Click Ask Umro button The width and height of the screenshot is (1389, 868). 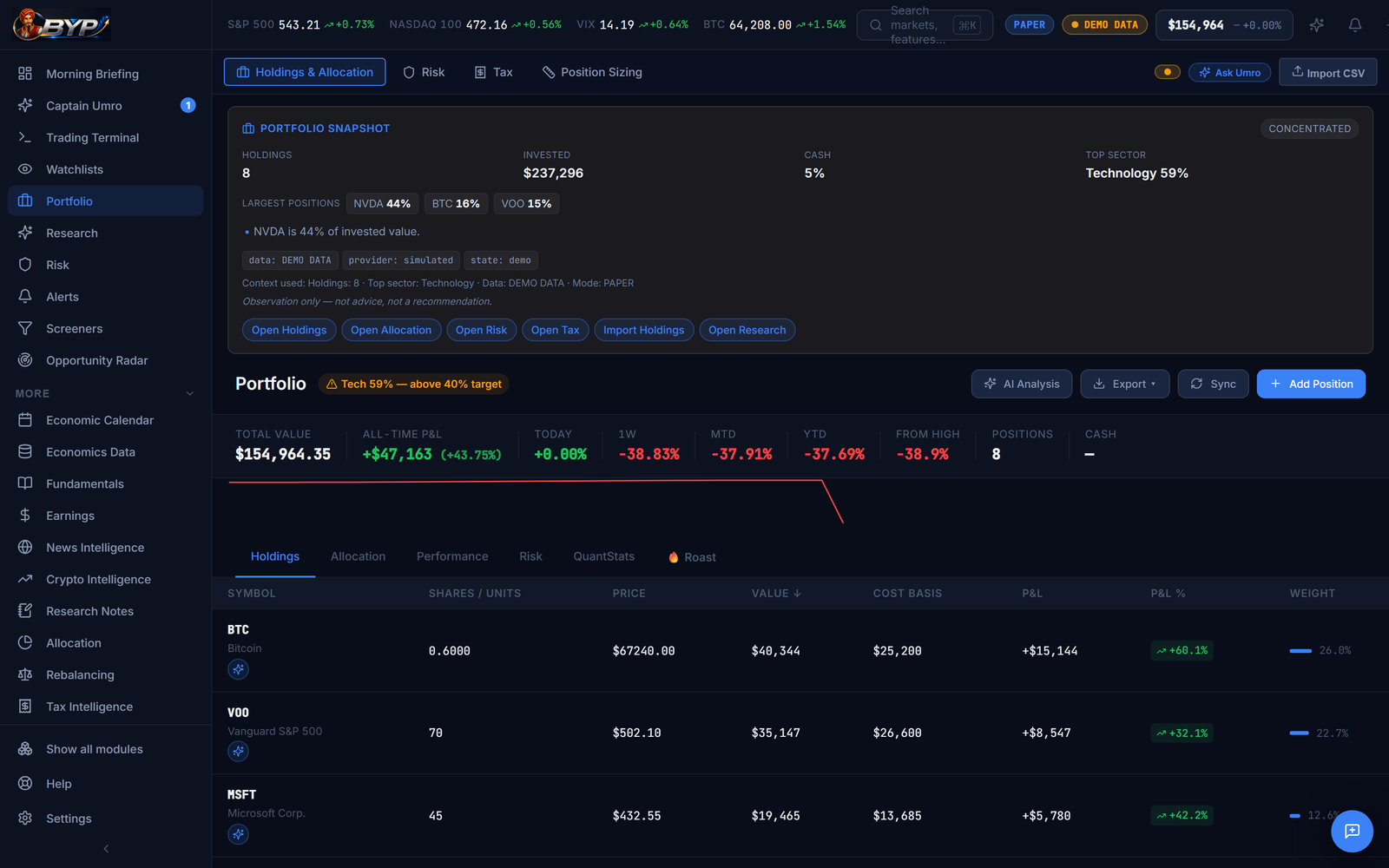[x=1229, y=73]
